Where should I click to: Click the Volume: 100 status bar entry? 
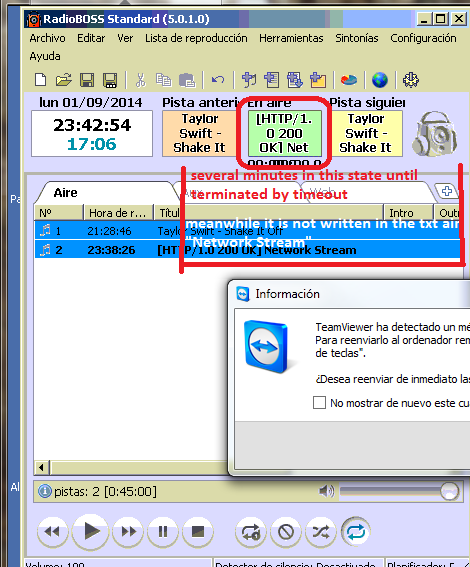[118, 563]
